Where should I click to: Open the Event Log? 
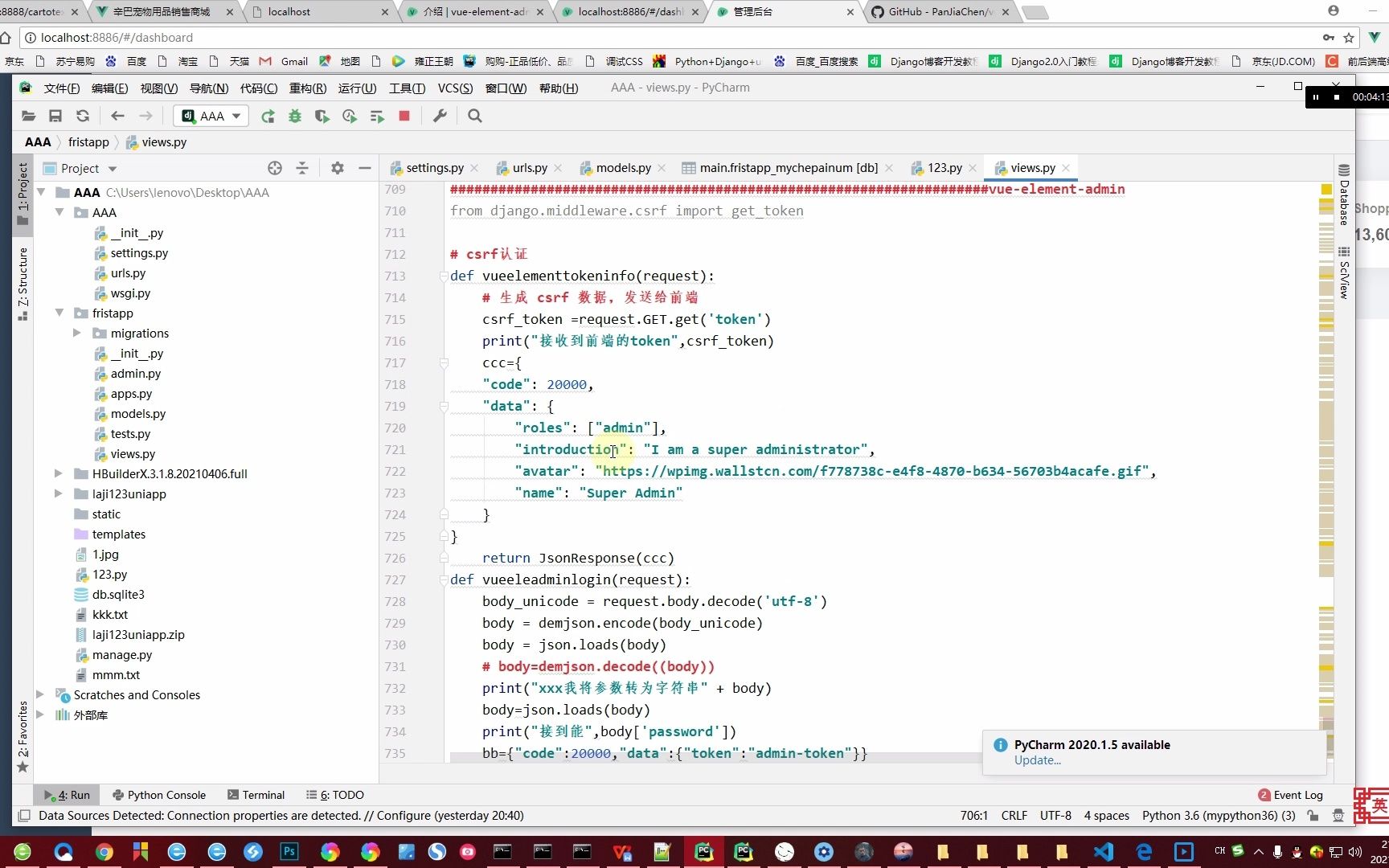click(x=1291, y=795)
